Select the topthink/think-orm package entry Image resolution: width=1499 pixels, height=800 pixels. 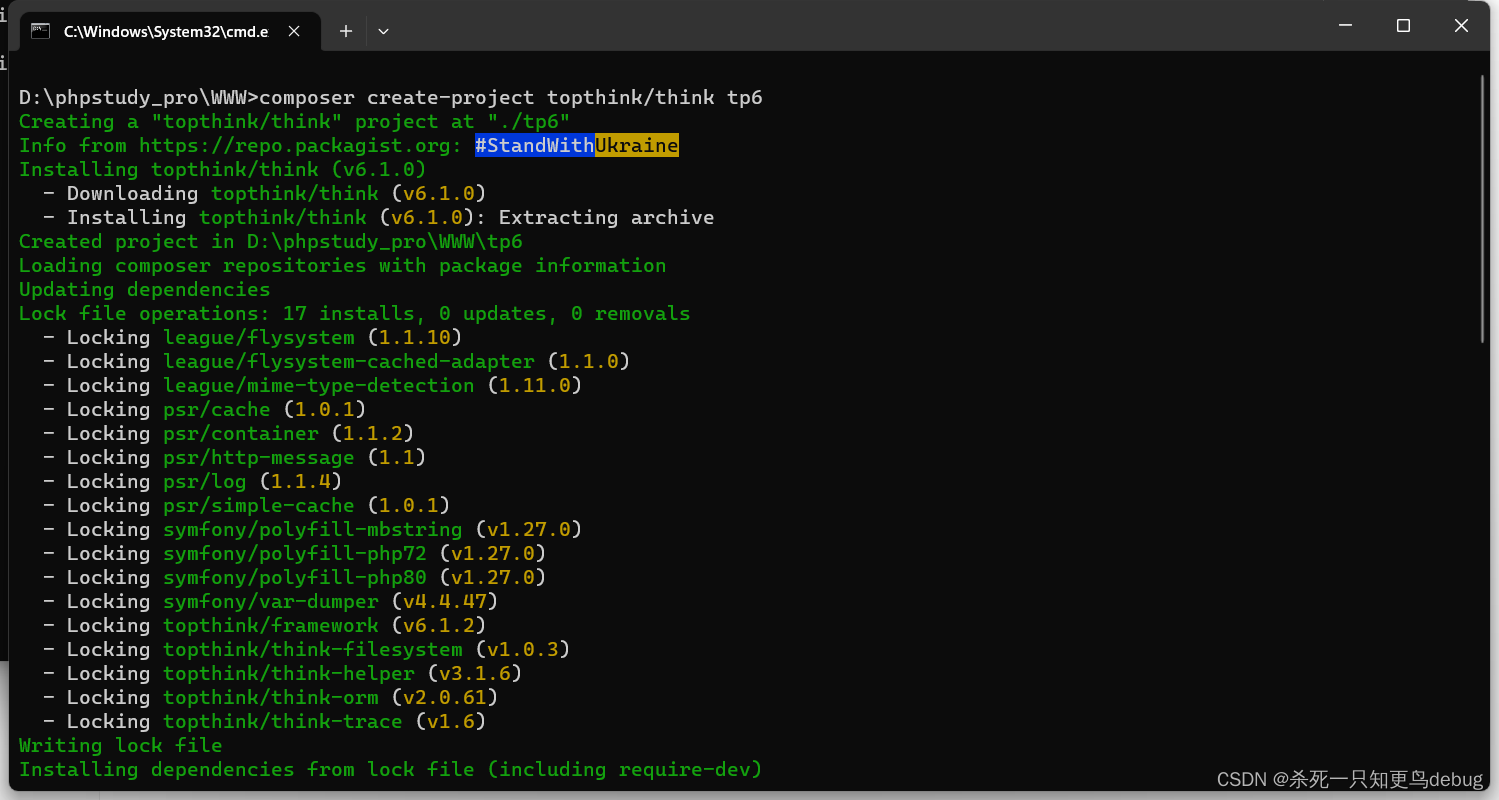click(x=270, y=697)
